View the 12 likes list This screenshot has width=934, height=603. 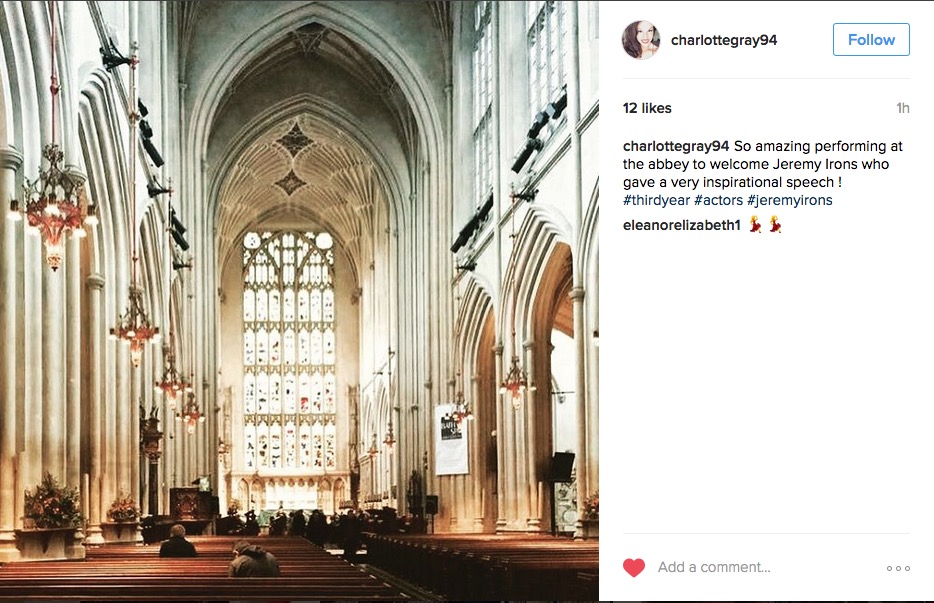click(647, 108)
